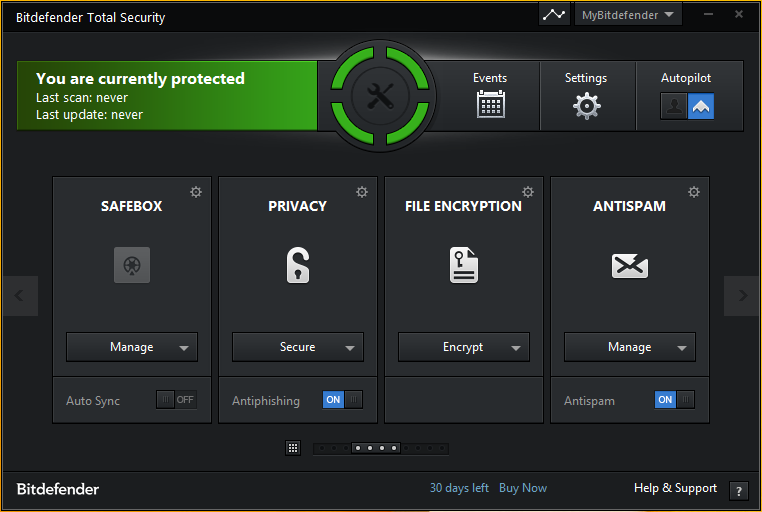Open the activity graph icon in title bar
762x512 pixels.
tap(553, 15)
